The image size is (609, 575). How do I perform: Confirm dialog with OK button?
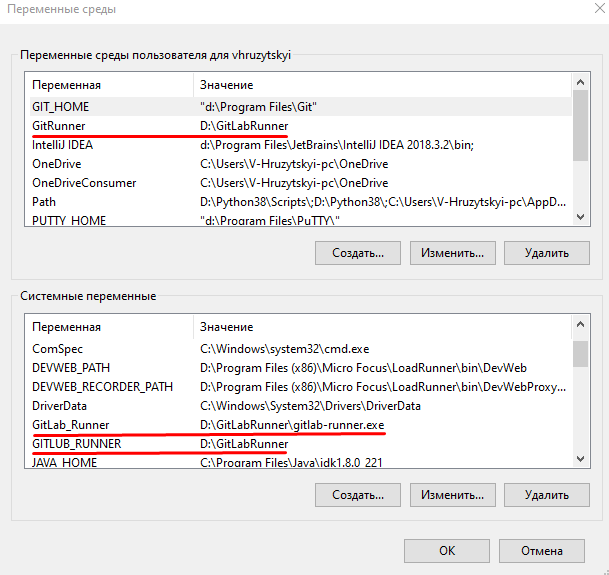click(447, 551)
